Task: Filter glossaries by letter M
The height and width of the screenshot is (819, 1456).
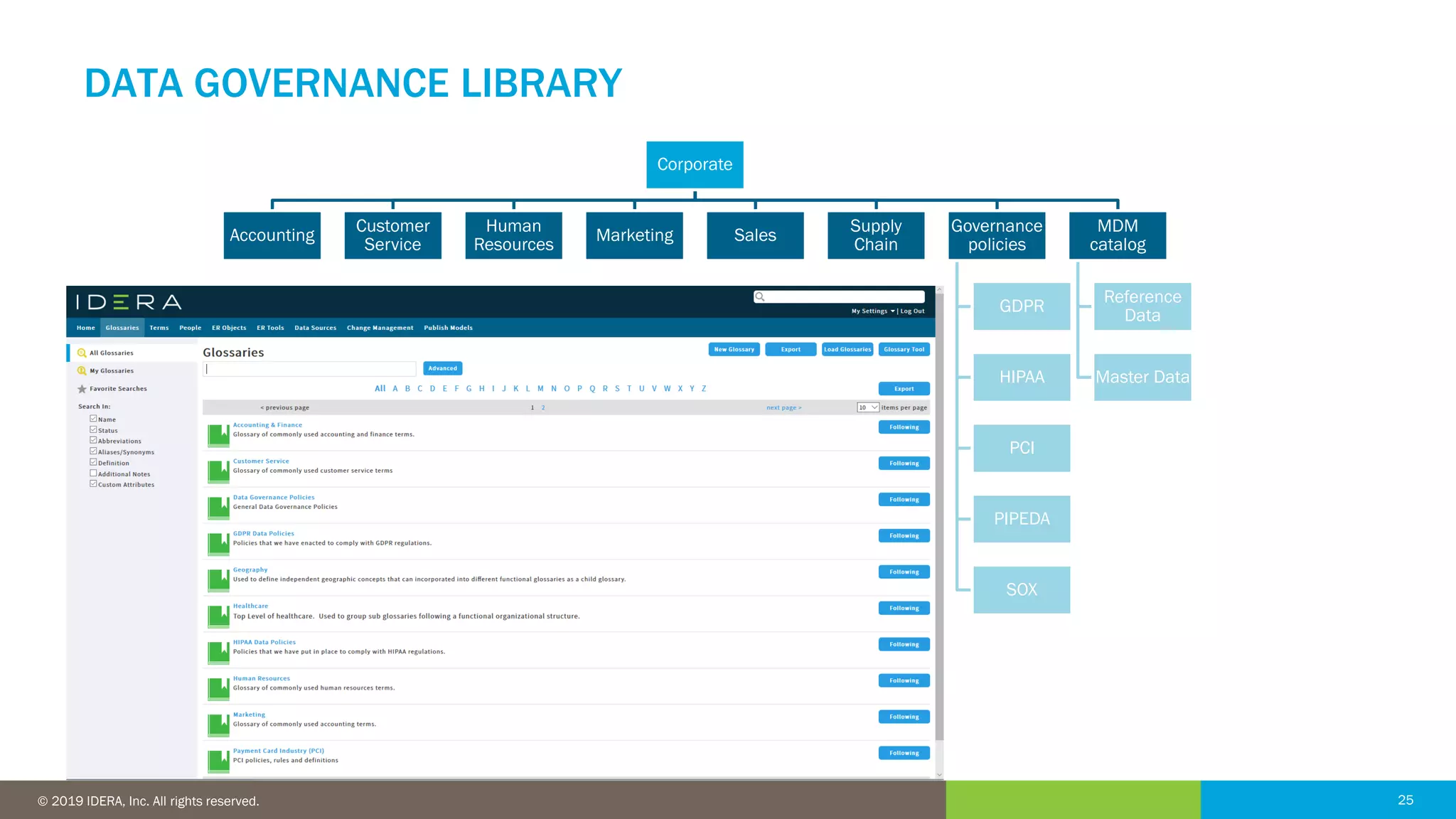Action: click(x=540, y=389)
